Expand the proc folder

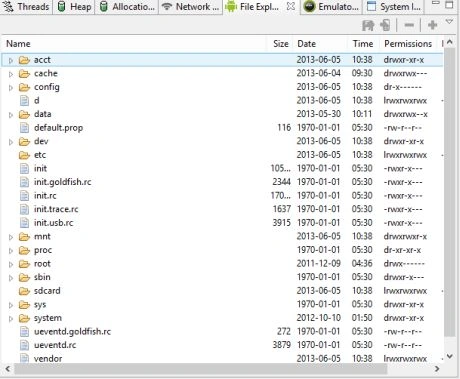click(11, 251)
